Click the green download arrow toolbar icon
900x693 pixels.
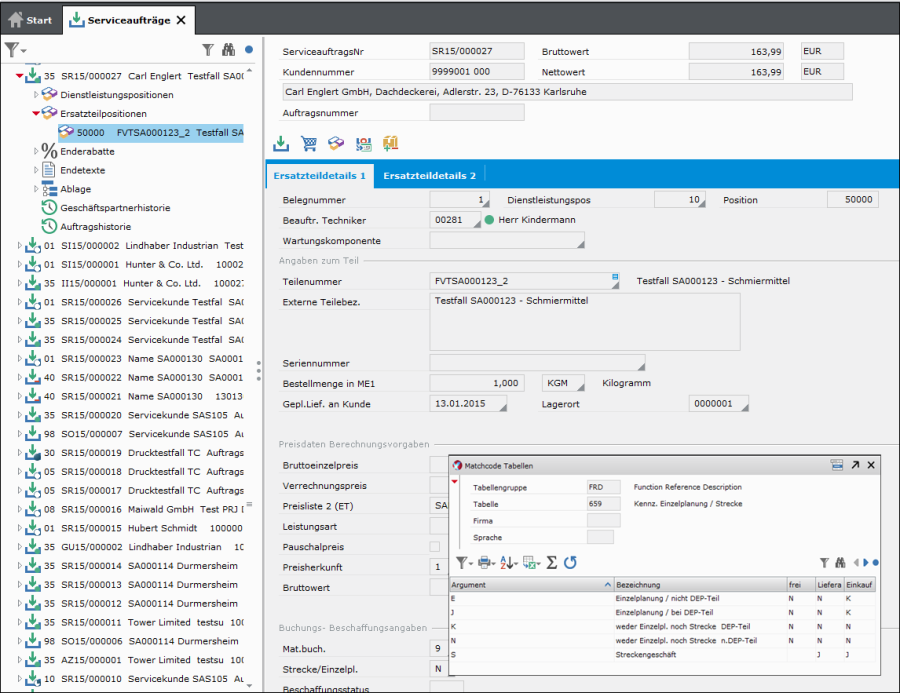coord(281,144)
